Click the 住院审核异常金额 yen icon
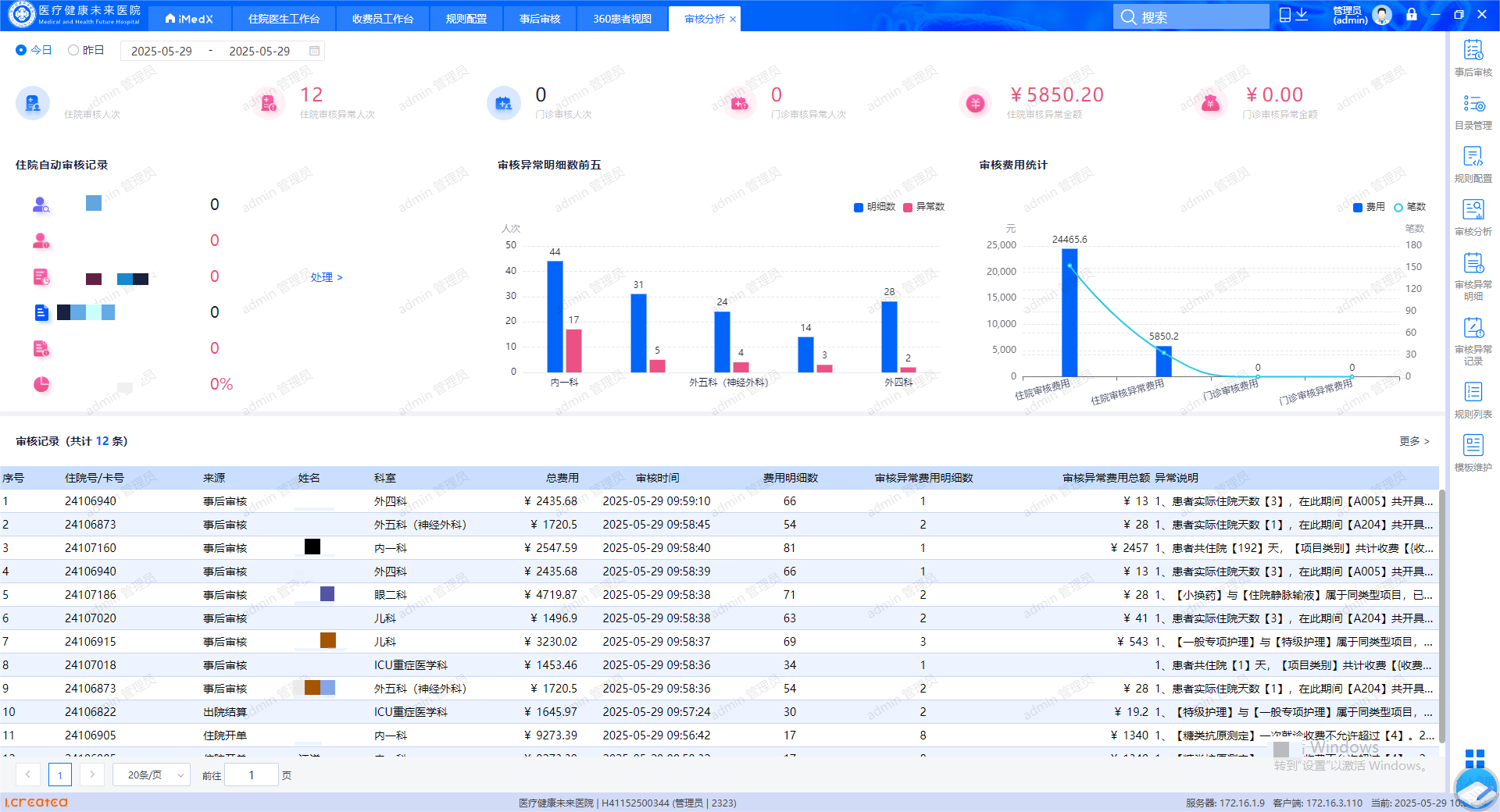The image size is (1500, 812). click(976, 103)
